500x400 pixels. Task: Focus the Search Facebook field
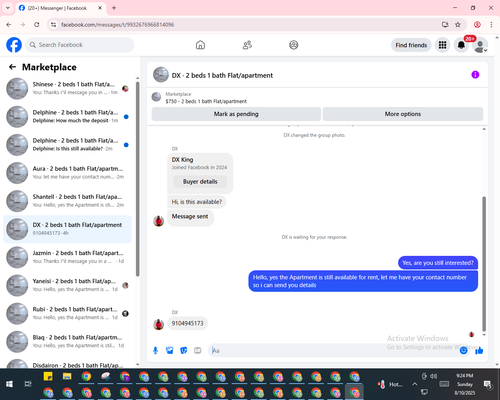[80, 45]
